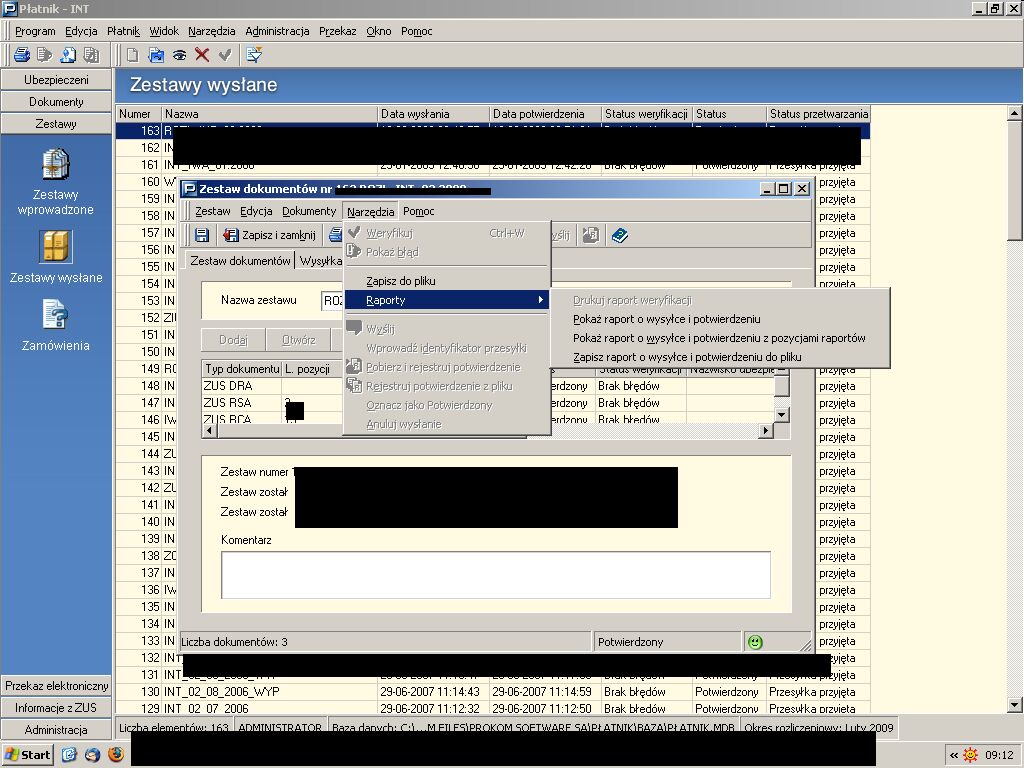The width and height of the screenshot is (1024, 768).
Task: Sort list by Data wysłania column header
Action: (434, 114)
